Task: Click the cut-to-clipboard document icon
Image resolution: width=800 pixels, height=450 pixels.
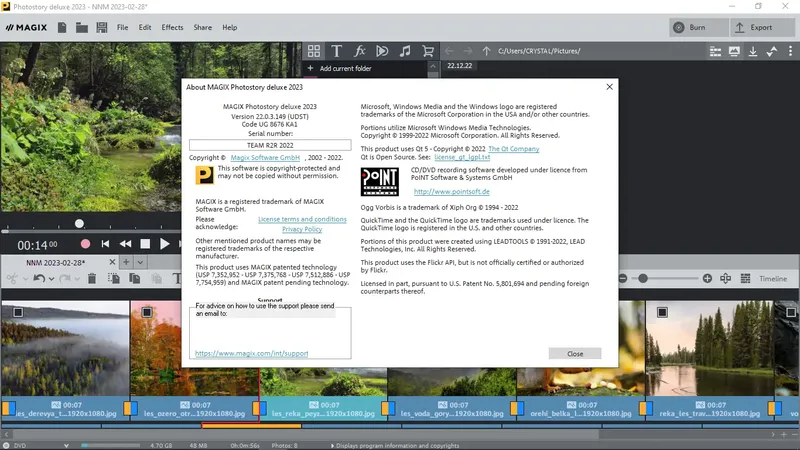Action: pyautogui.click(x=114, y=279)
